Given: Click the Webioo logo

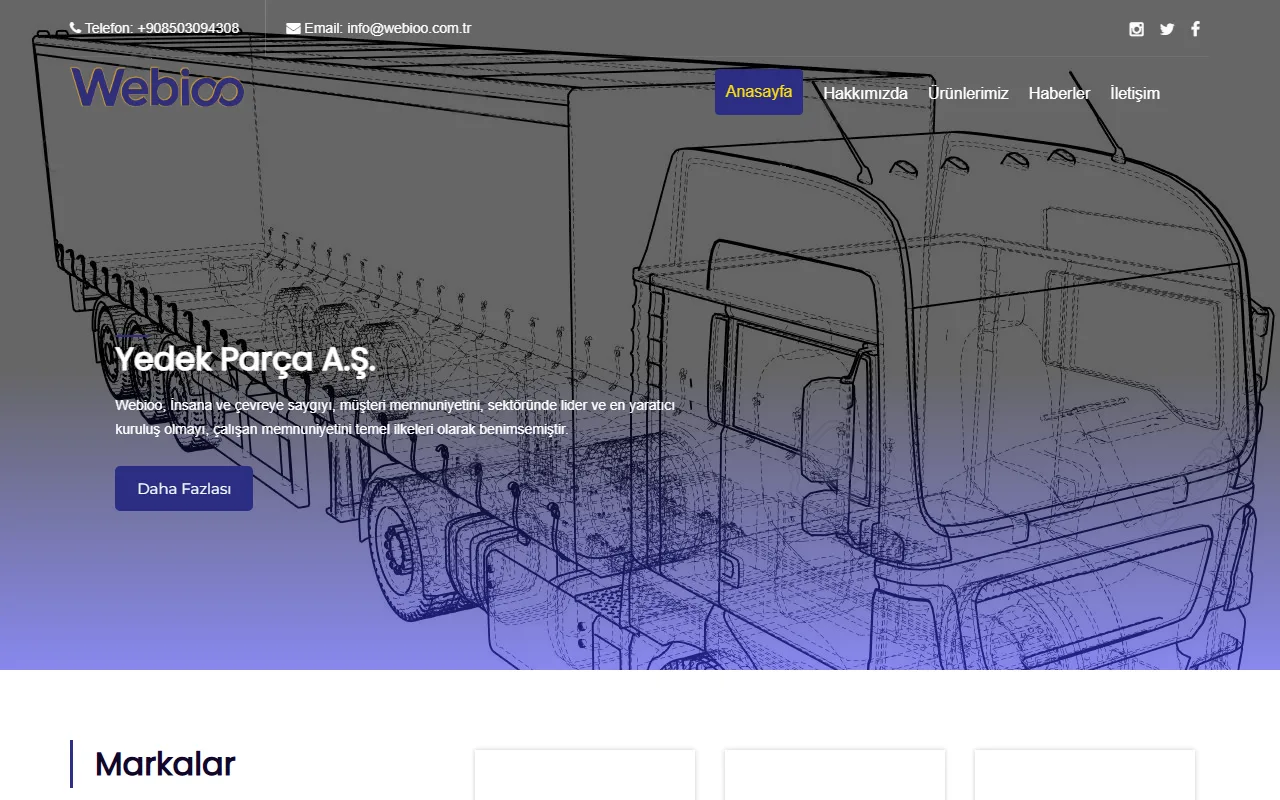Looking at the screenshot, I should 158,87.
